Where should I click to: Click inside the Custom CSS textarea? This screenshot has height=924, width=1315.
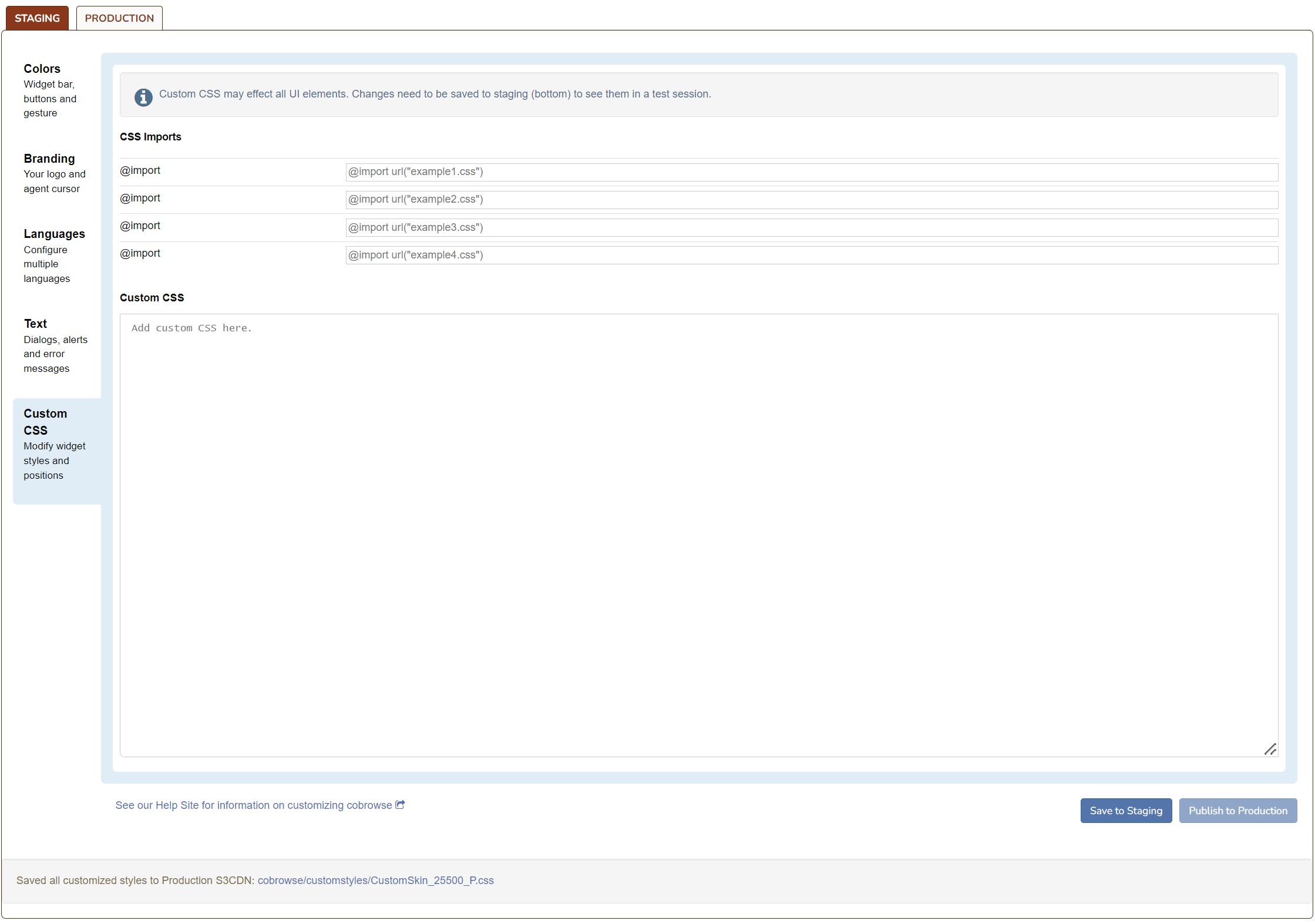pos(698,535)
